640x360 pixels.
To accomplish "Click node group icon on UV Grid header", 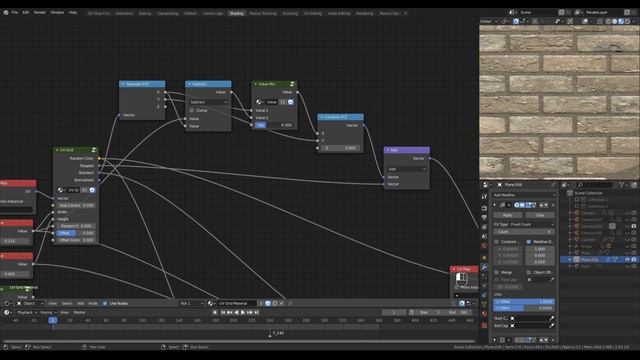I will tap(94, 150).
